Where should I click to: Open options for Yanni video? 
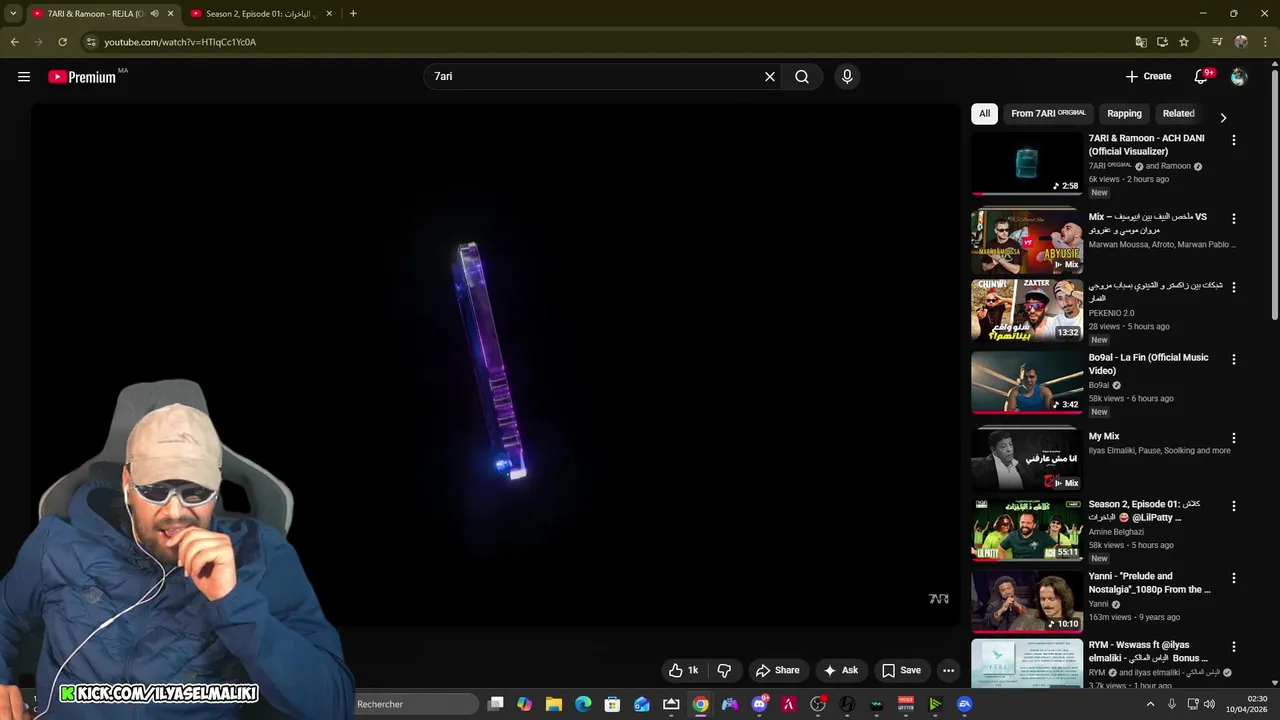click(x=1233, y=578)
